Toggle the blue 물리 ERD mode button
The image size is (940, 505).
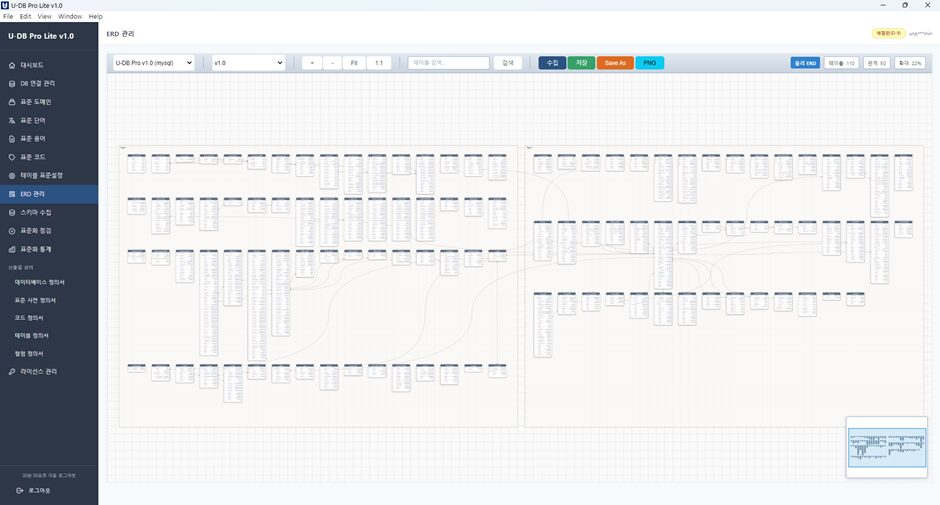(805, 63)
